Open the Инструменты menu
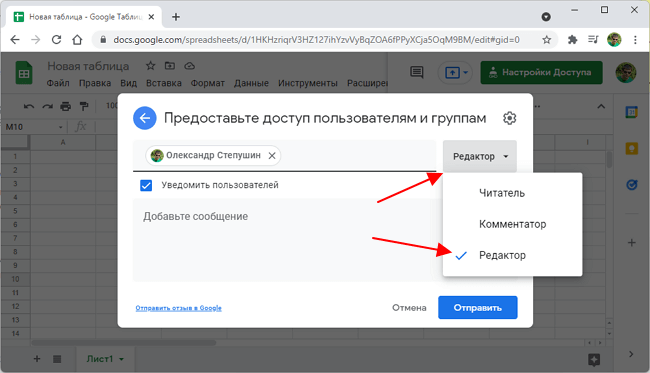650x373 pixels. [x=308, y=83]
